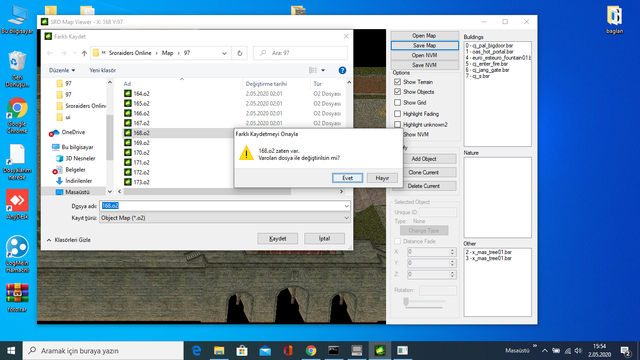Open the AnyDesk desktop icon
Image resolution: width=640 pixels, height=360 pixels.
pos(17,205)
